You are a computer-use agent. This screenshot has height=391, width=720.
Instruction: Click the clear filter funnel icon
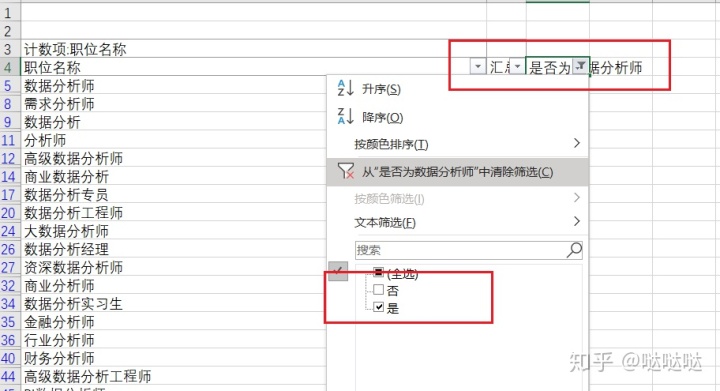click(x=345, y=171)
